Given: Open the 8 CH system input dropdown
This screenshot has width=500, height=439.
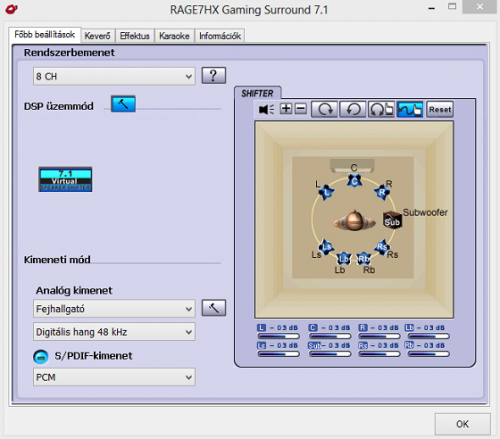Looking at the screenshot, I should (114, 76).
